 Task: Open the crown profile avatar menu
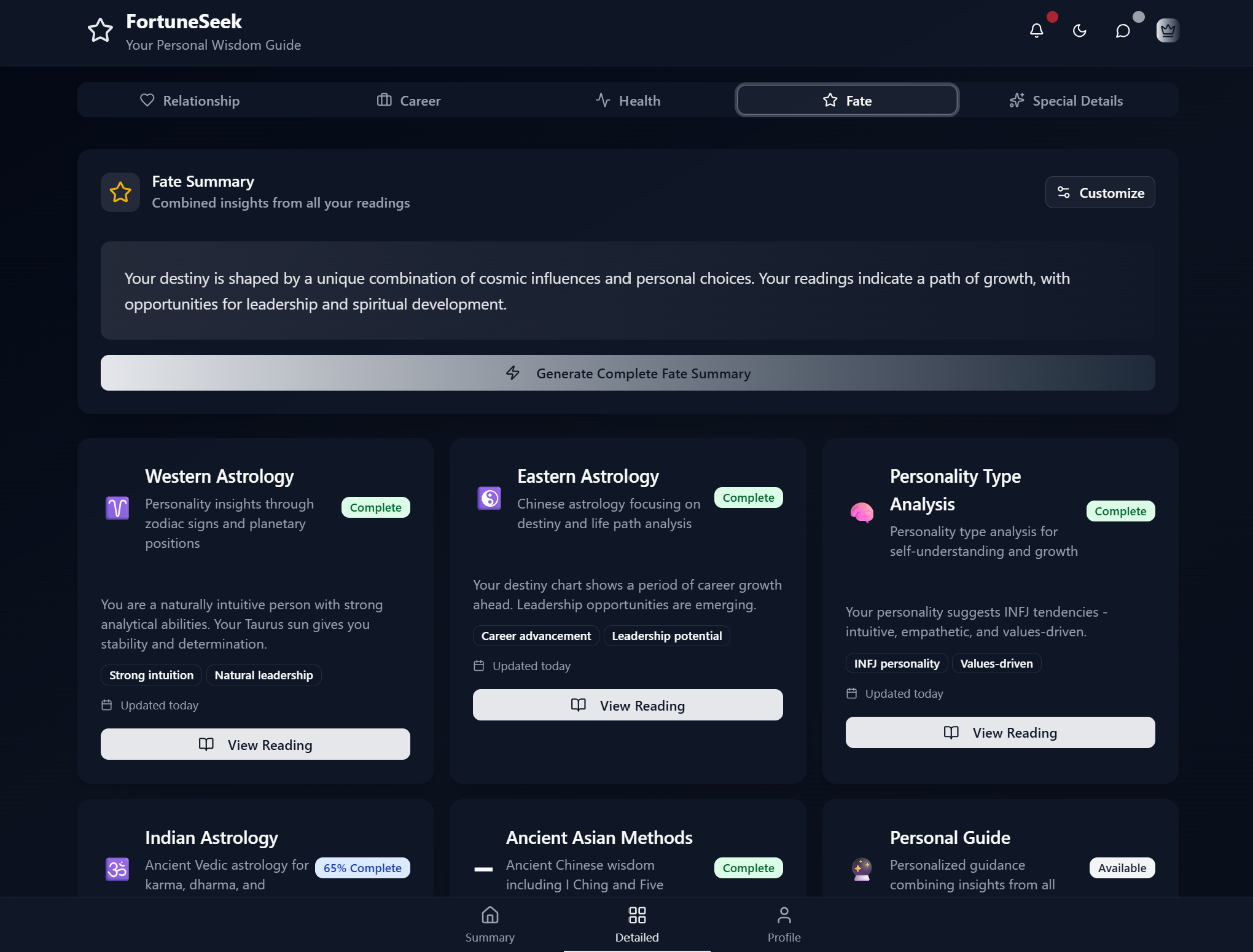tap(1168, 30)
